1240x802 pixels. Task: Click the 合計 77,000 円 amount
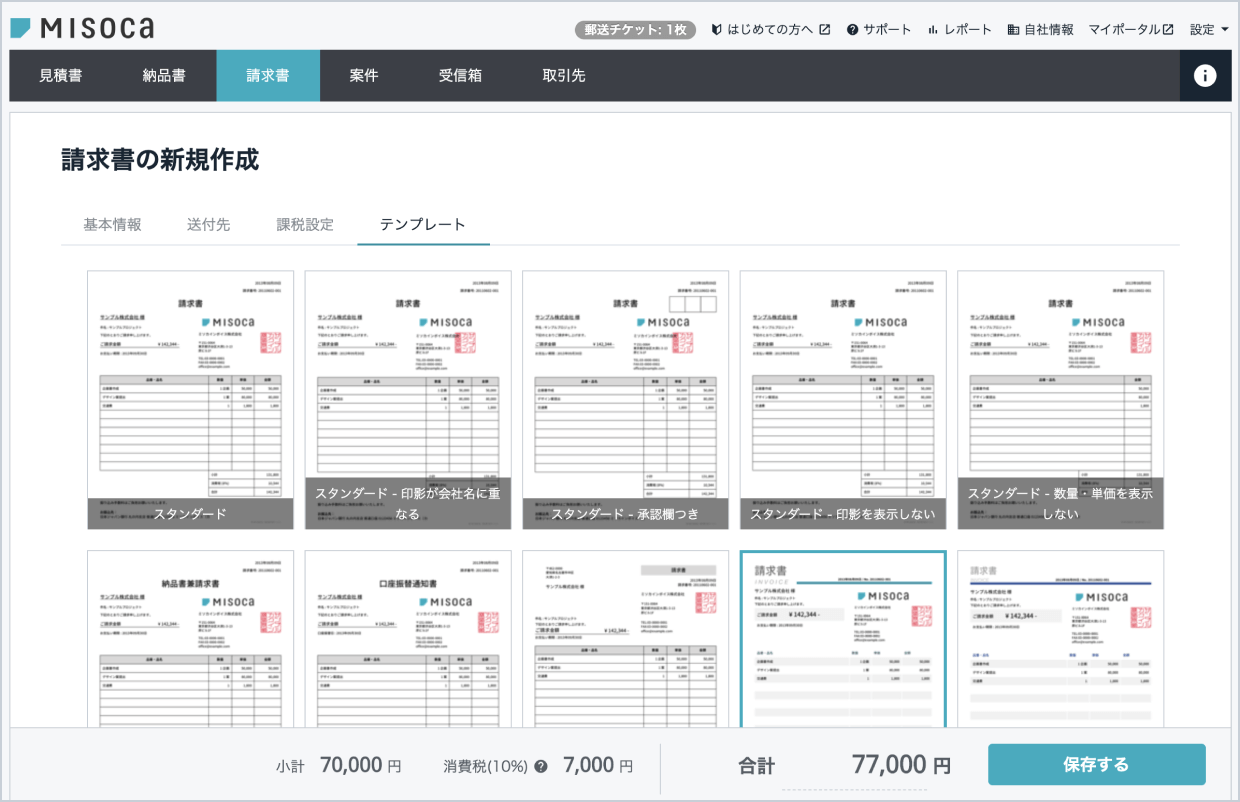[x=901, y=766]
